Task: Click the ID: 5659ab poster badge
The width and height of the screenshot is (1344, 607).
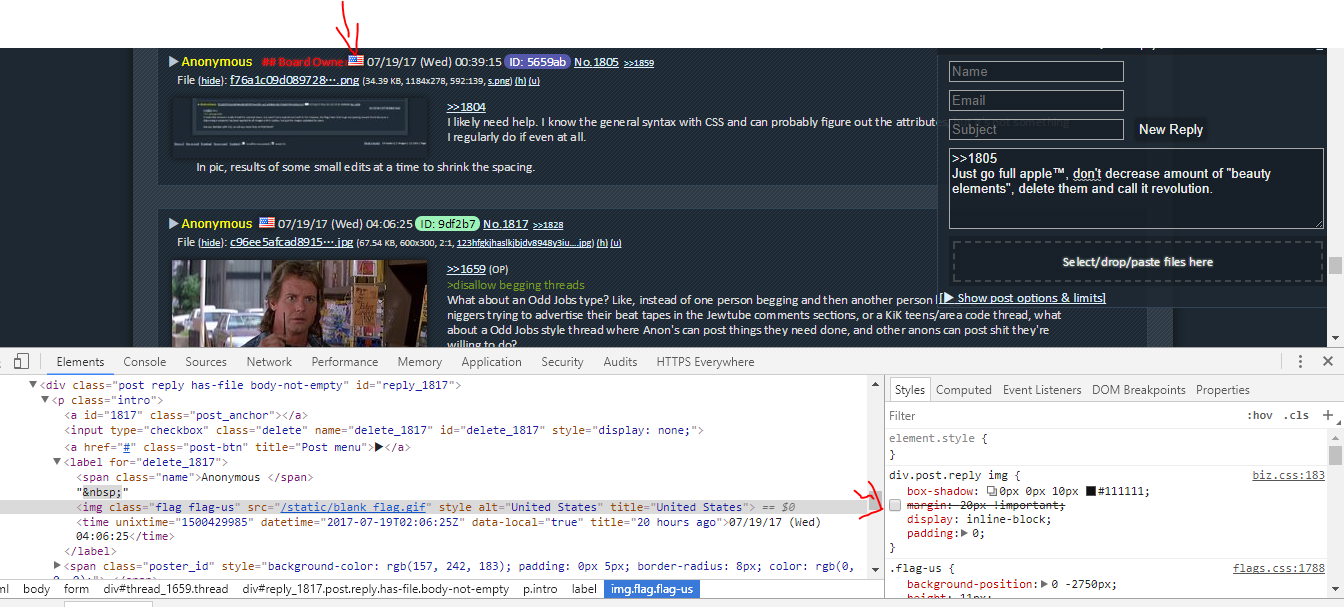Action: tap(536, 62)
